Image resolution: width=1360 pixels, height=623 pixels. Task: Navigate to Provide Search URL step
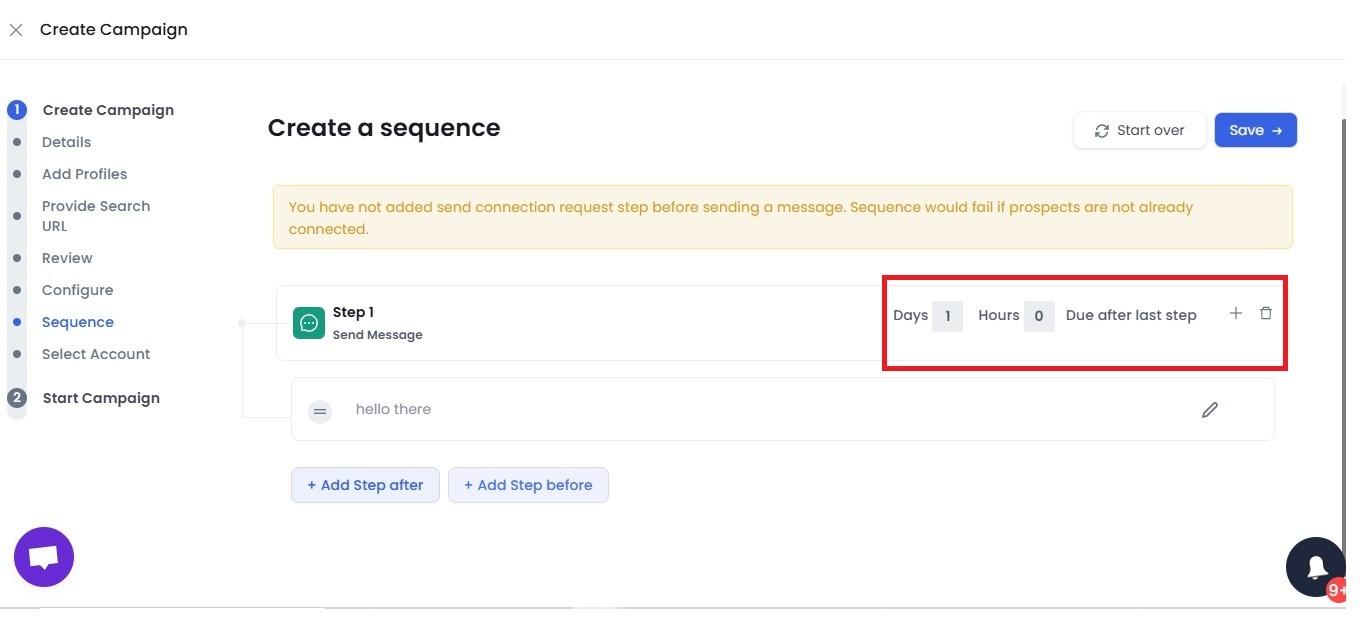pos(96,216)
